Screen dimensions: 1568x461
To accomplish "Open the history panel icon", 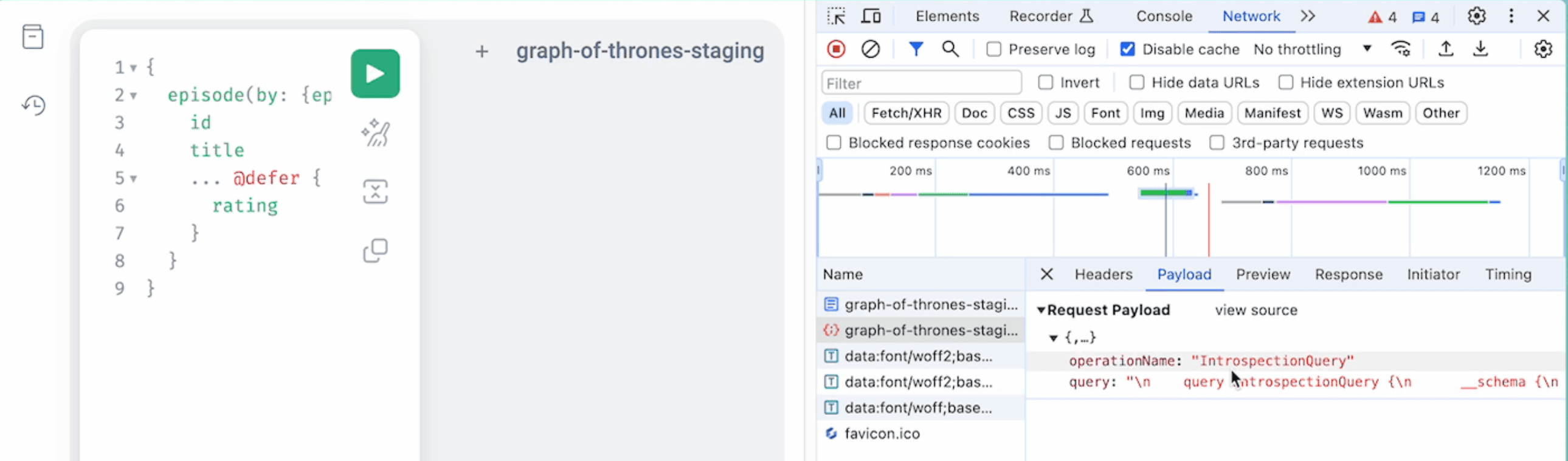I will point(33,105).
